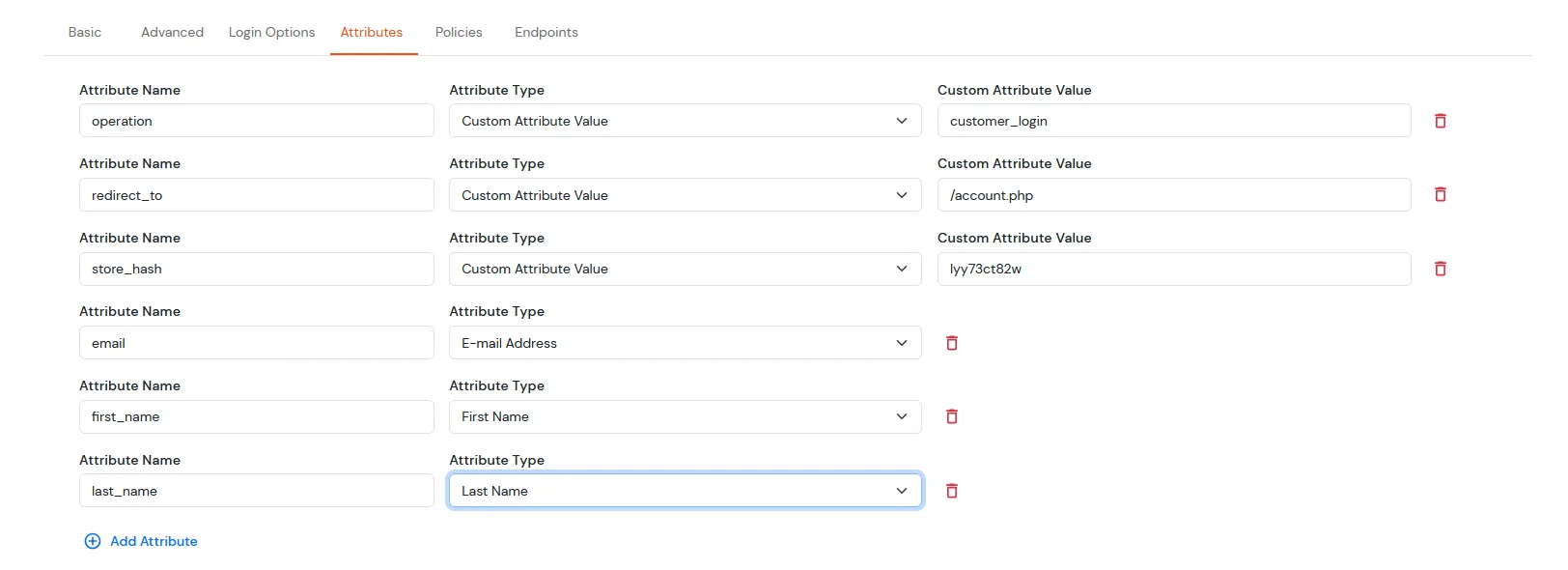Open Attribute Type dropdown for store_hash

(x=685, y=269)
